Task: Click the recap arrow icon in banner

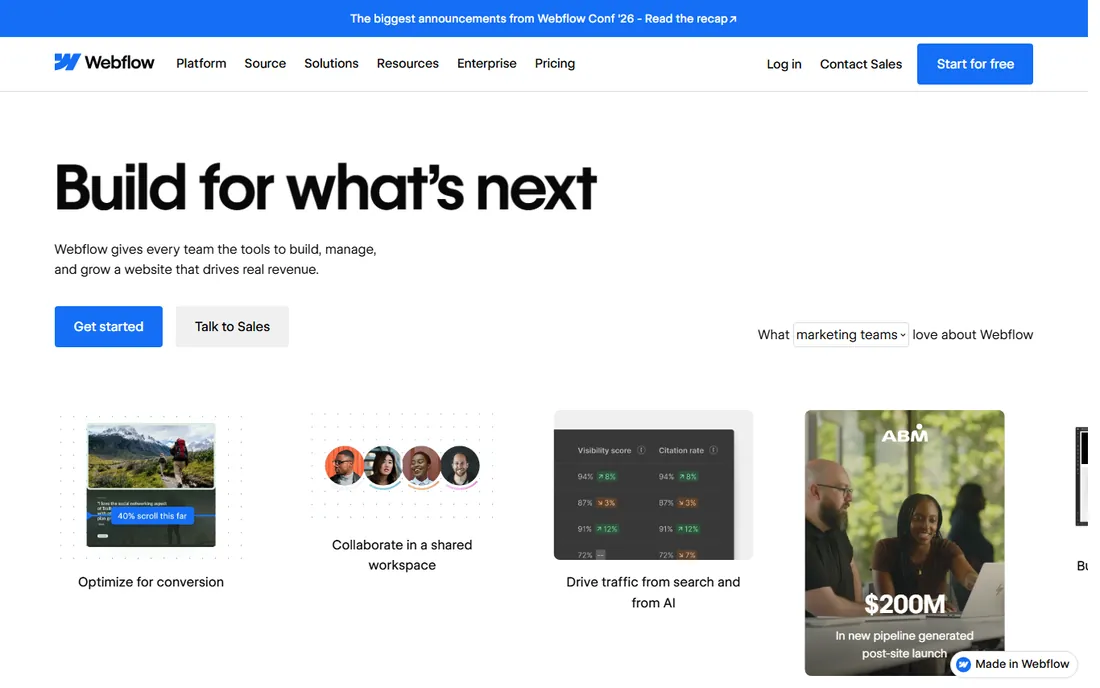Action: tap(733, 19)
